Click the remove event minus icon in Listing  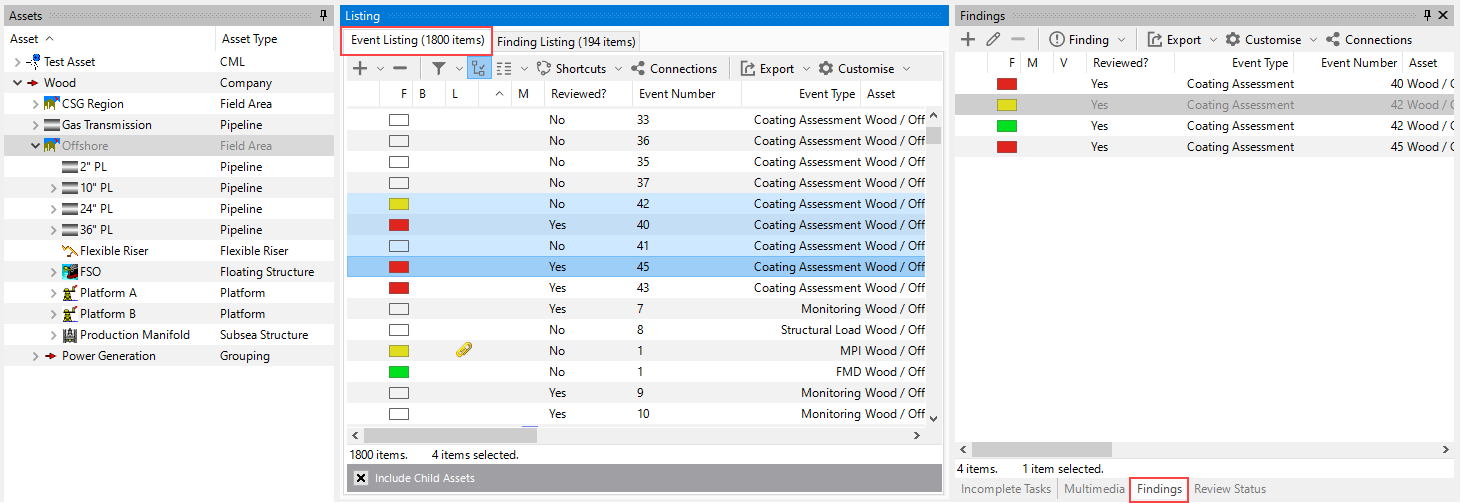[x=400, y=69]
